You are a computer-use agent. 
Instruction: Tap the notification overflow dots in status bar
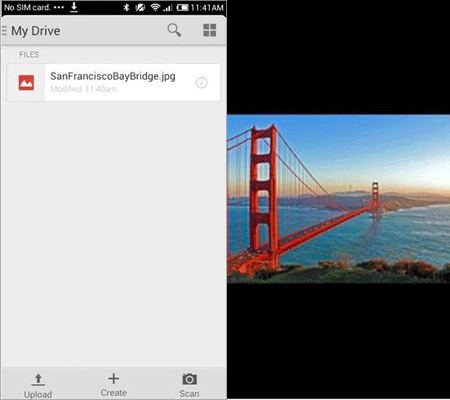tap(59, 7)
